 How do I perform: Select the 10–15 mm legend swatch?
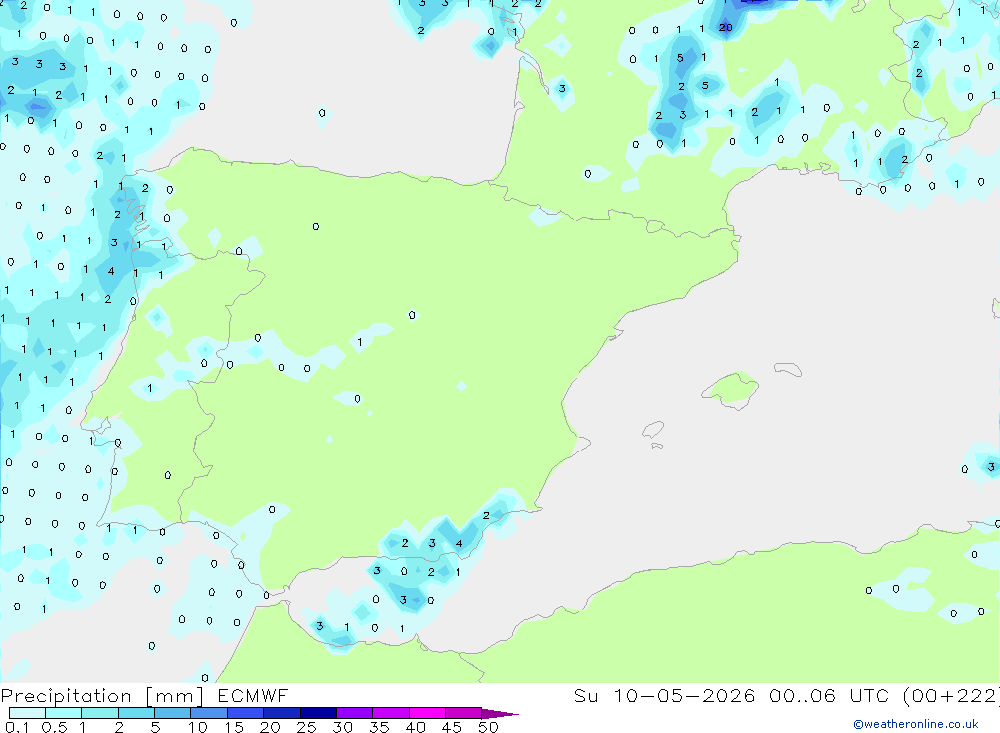(x=209, y=713)
